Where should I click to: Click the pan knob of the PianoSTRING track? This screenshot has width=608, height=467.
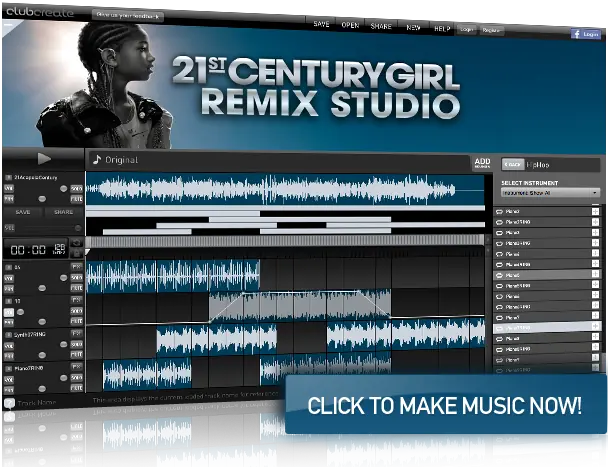[42, 388]
